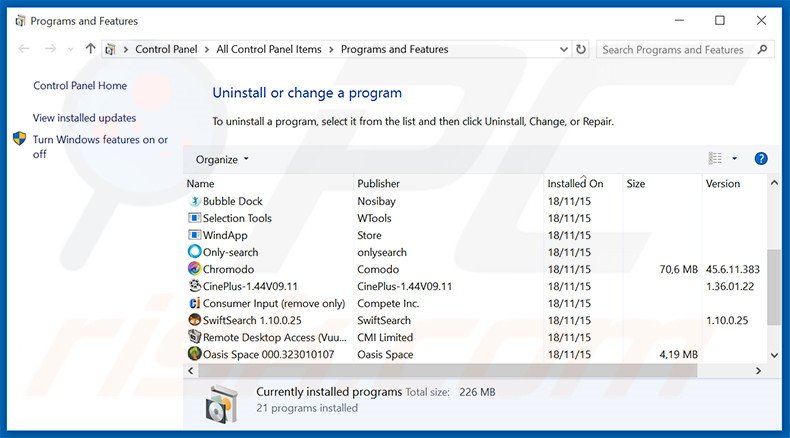
Task: Select the Control Panel breadcrumb
Action: [166, 49]
